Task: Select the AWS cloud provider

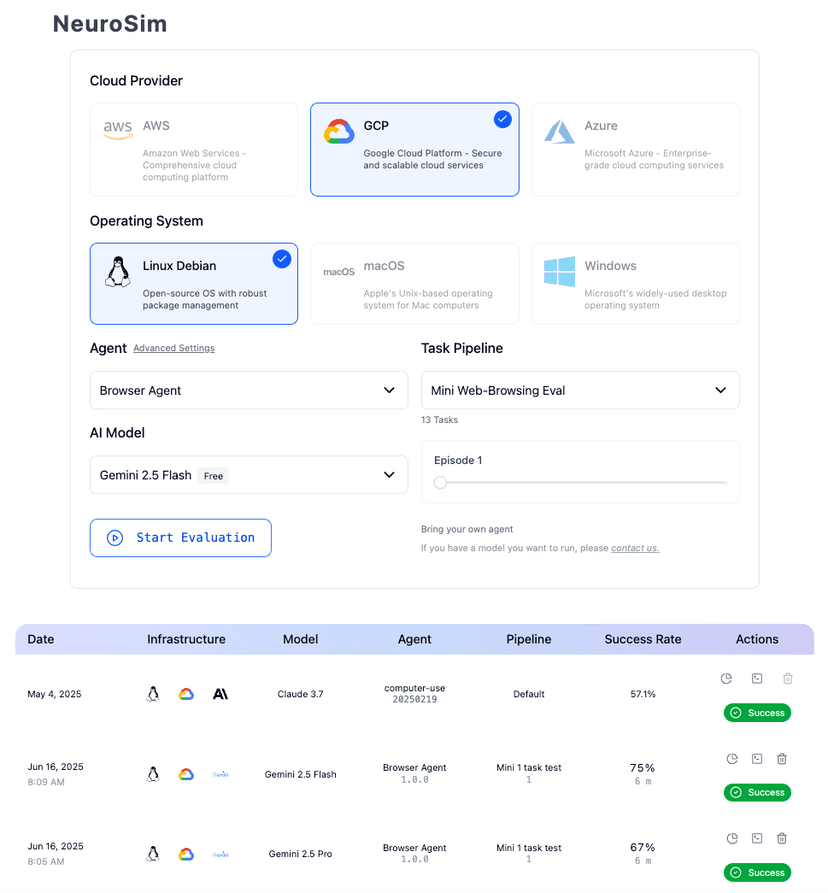Action: pos(193,150)
